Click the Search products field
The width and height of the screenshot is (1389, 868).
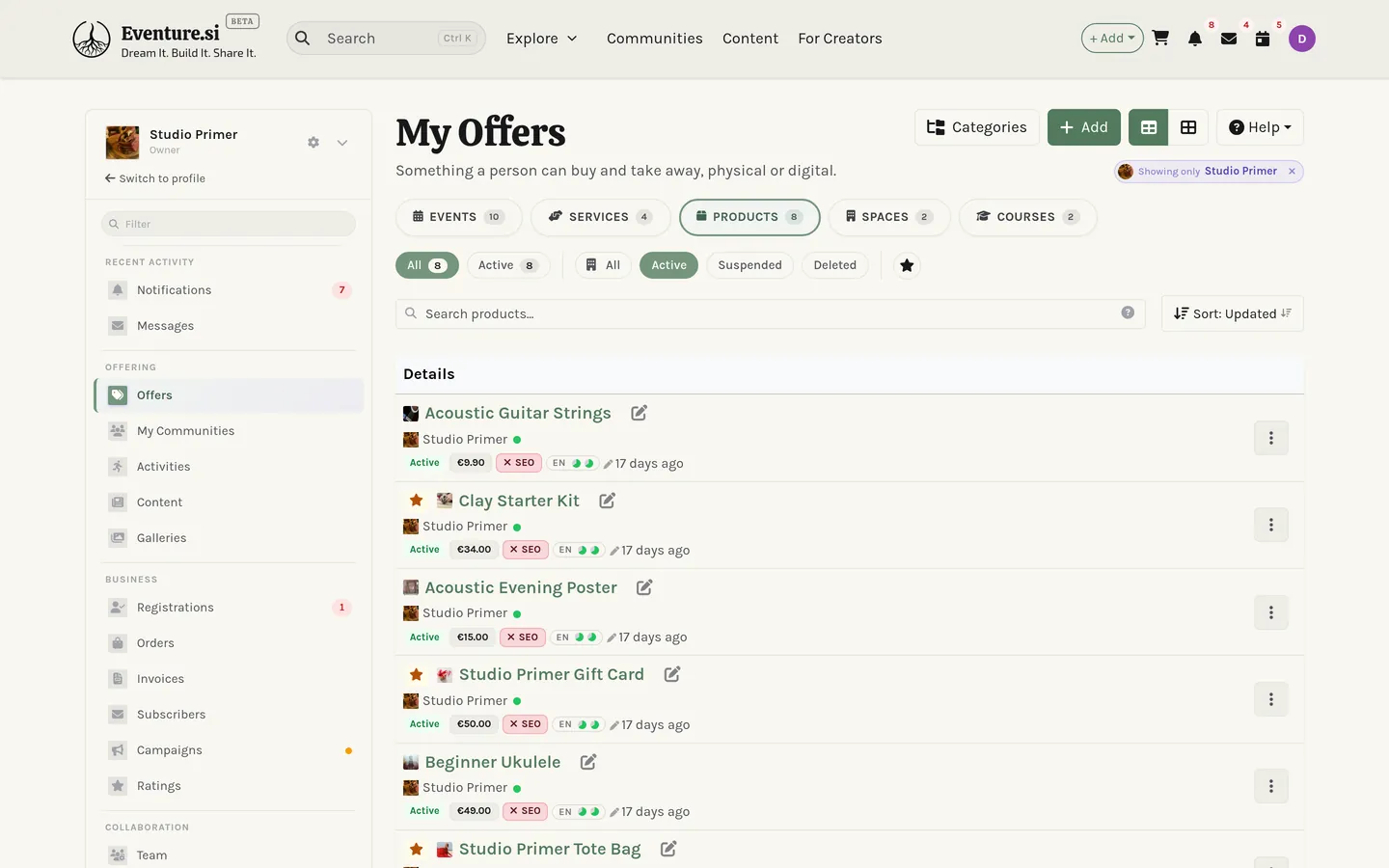tap(770, 313)
